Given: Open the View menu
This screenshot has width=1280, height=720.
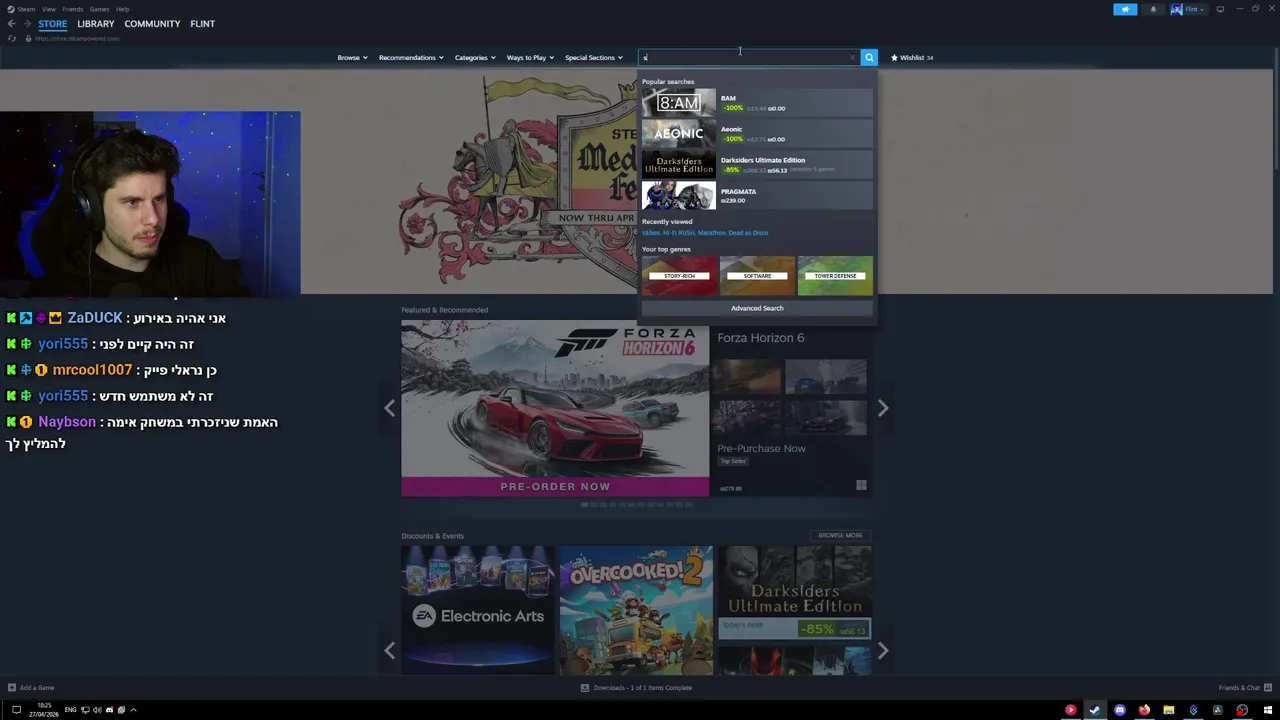Looking at the screenshot, I should point(49,9).
